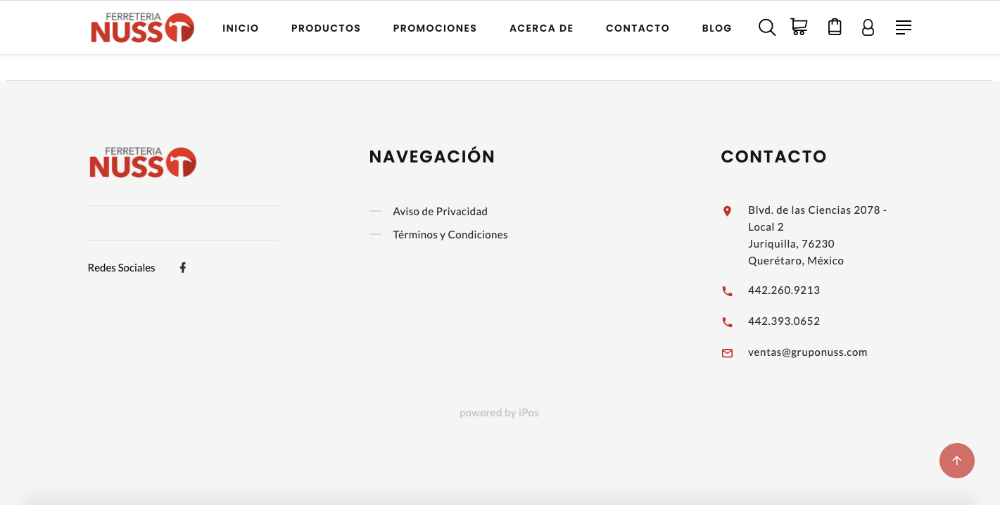This screenshot has height=505, width=1000.
Task: Email ventas@gruponuss.com address link
Action: [x=807, y=352]
